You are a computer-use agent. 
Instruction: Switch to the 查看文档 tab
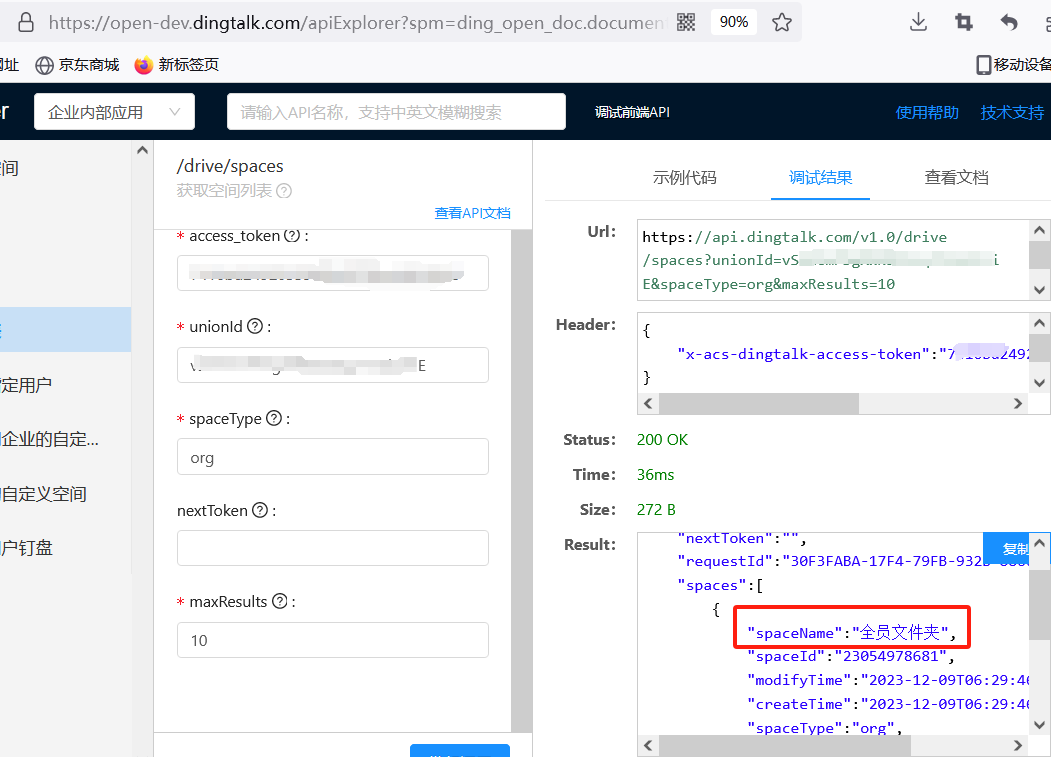tap(956, 178)
